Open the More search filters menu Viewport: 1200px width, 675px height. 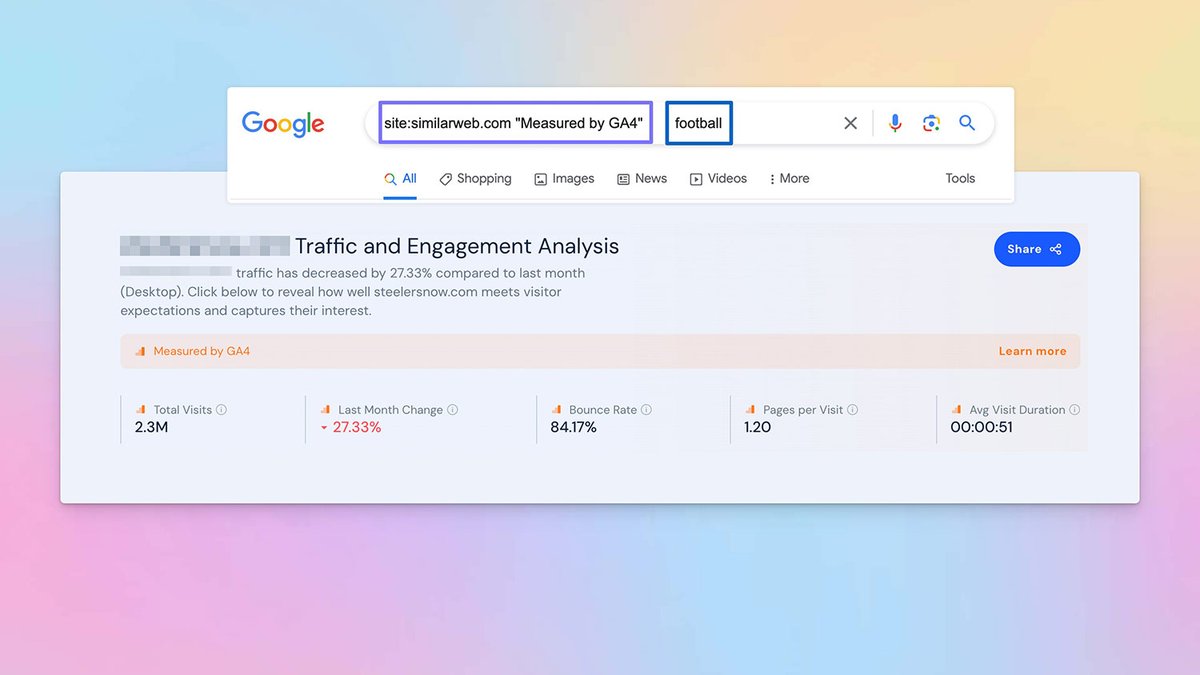789,178
